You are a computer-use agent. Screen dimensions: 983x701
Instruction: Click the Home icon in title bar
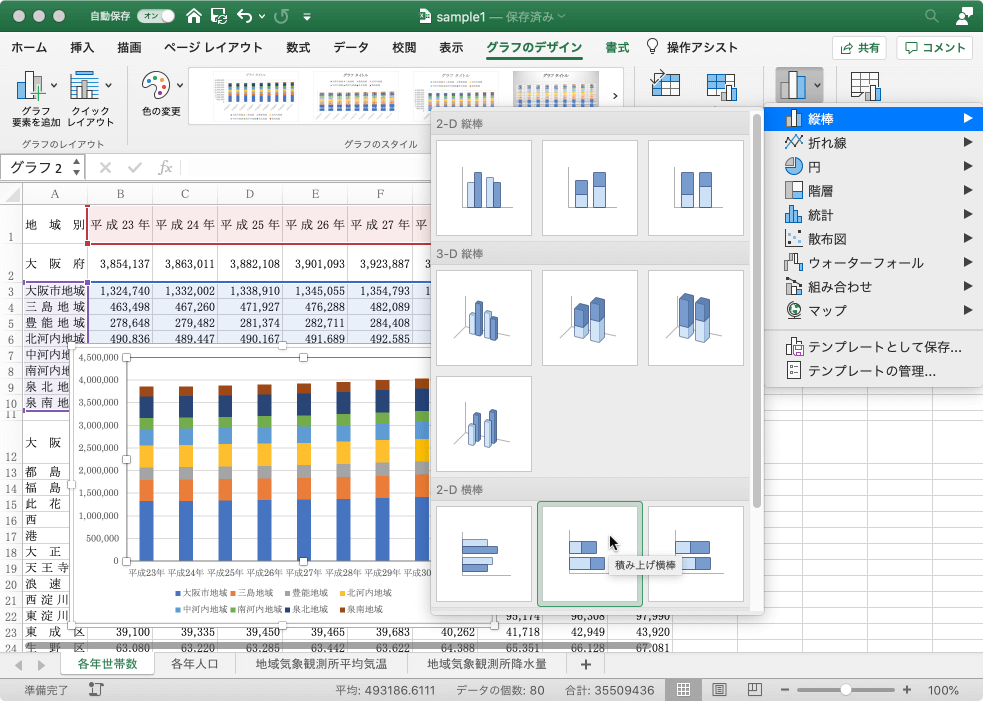(x=193, y=16)
